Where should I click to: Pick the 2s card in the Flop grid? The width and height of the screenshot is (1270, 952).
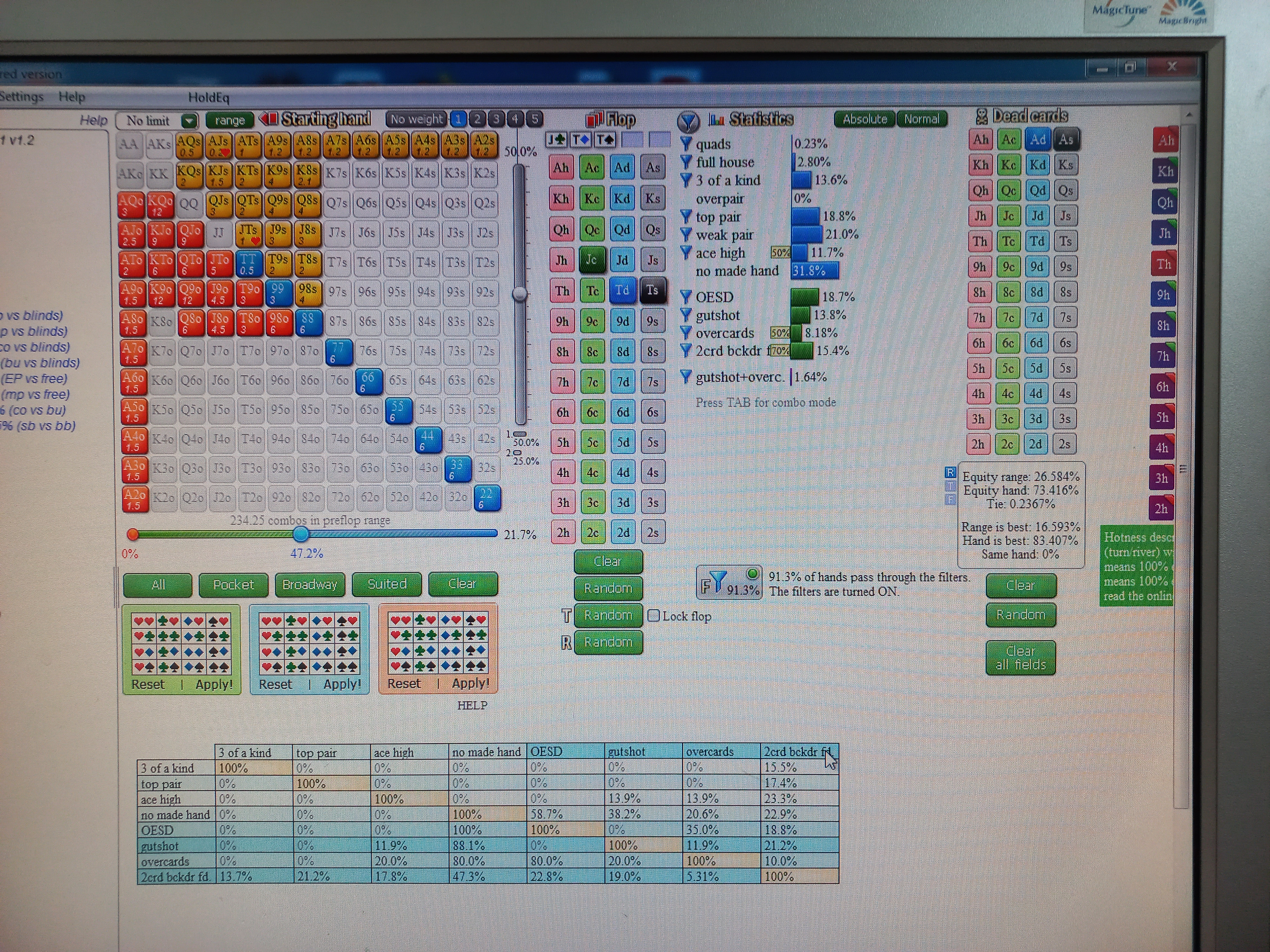click(x=653, y=533)
